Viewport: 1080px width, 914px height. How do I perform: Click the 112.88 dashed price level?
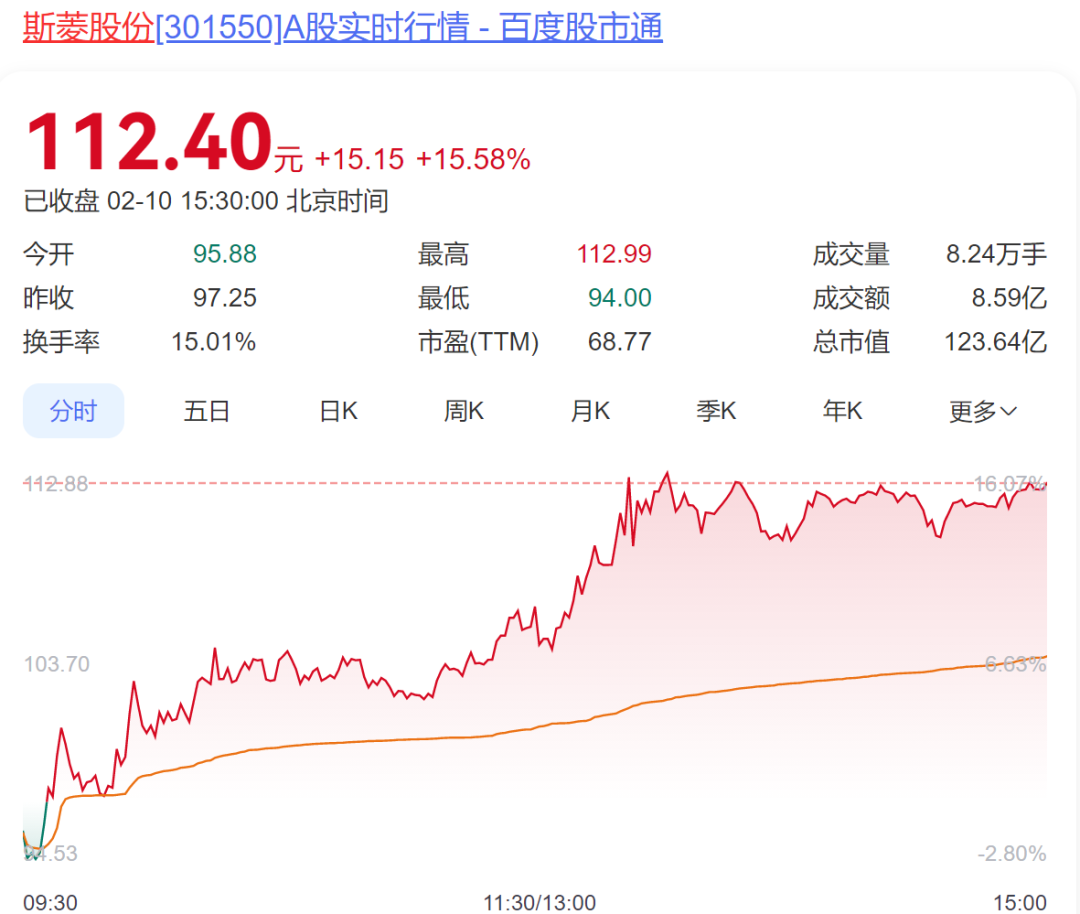click(56, 484)
